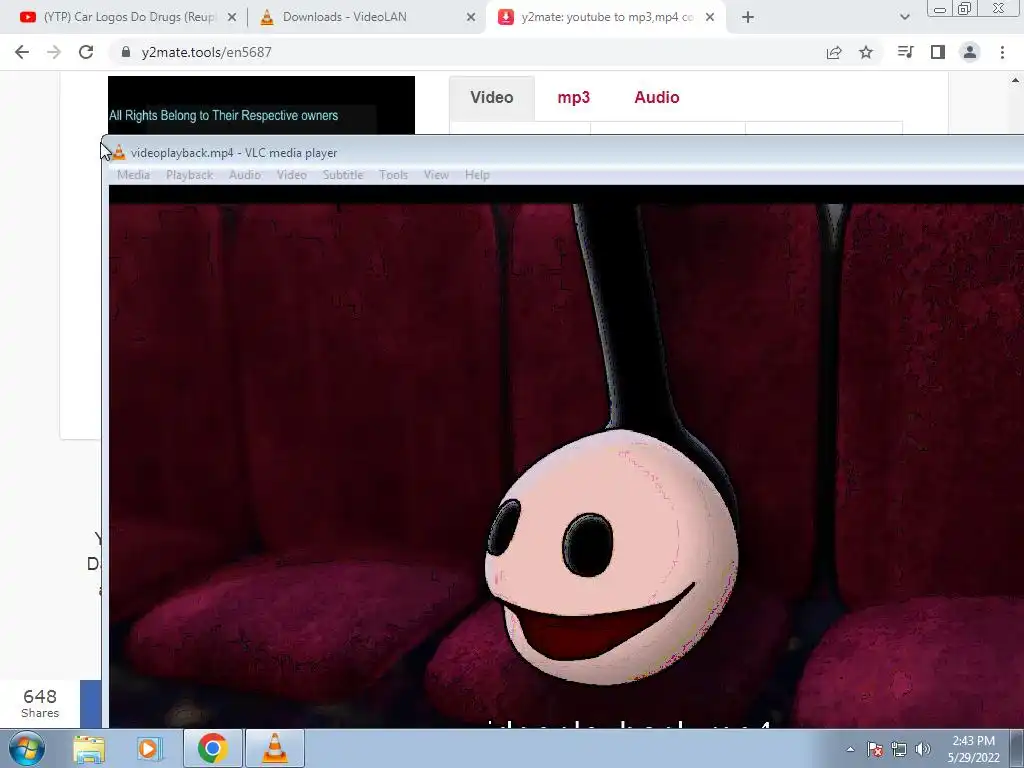Go forward in Chrome
The width and height of the screenshot is (1024, 768).
[54, 52]
